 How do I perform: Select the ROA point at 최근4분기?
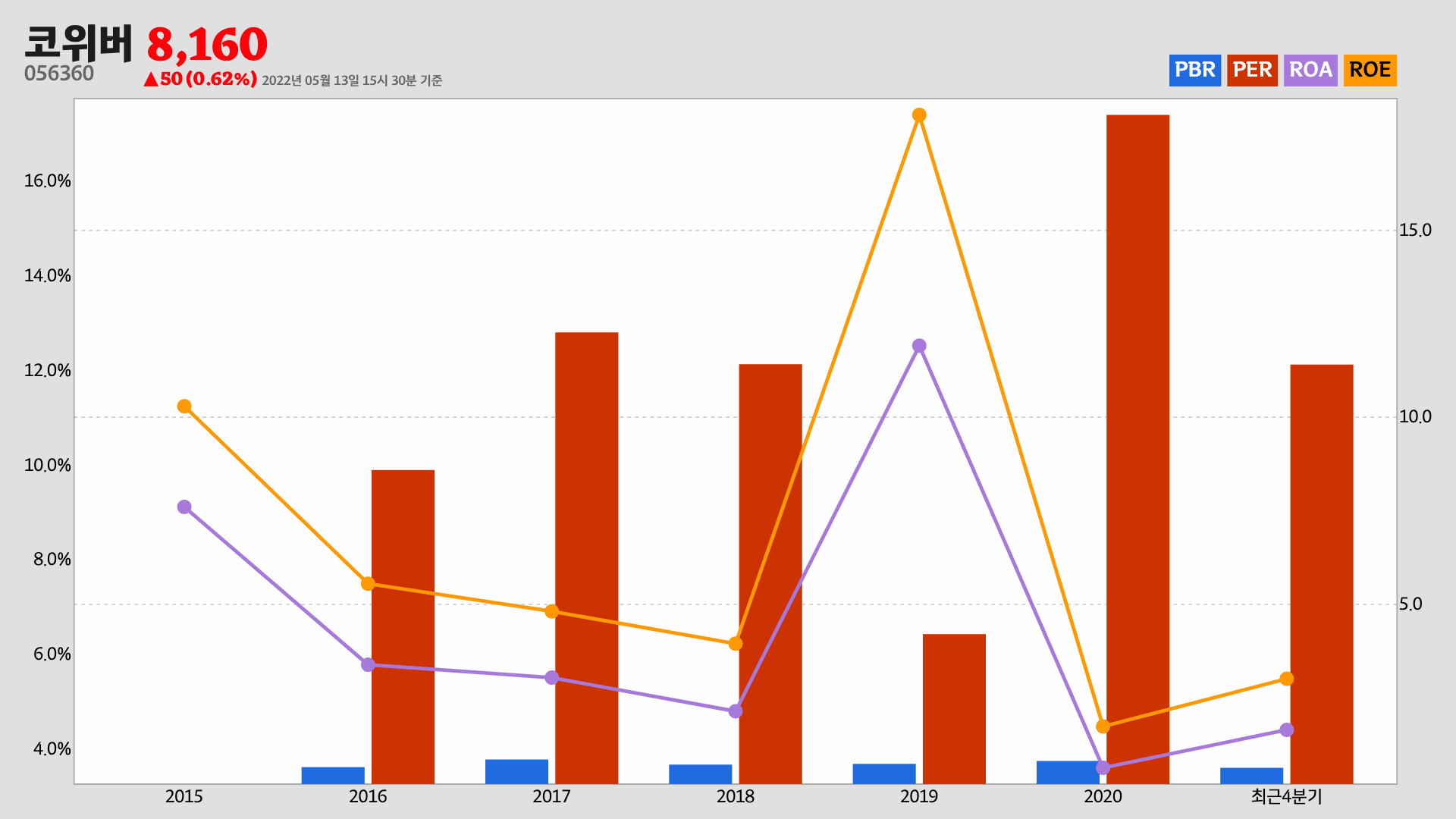click(x=1287, y=730)
